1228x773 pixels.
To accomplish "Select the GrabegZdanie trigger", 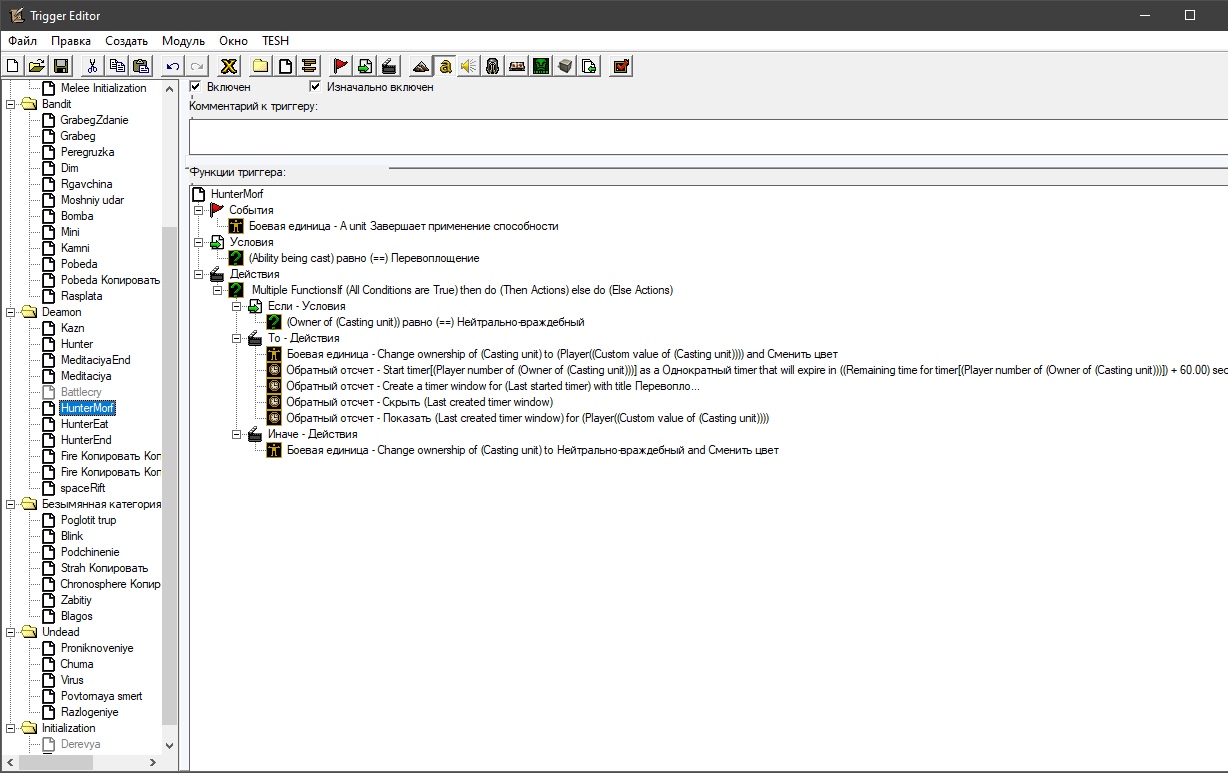I will [x=94, y=120].
